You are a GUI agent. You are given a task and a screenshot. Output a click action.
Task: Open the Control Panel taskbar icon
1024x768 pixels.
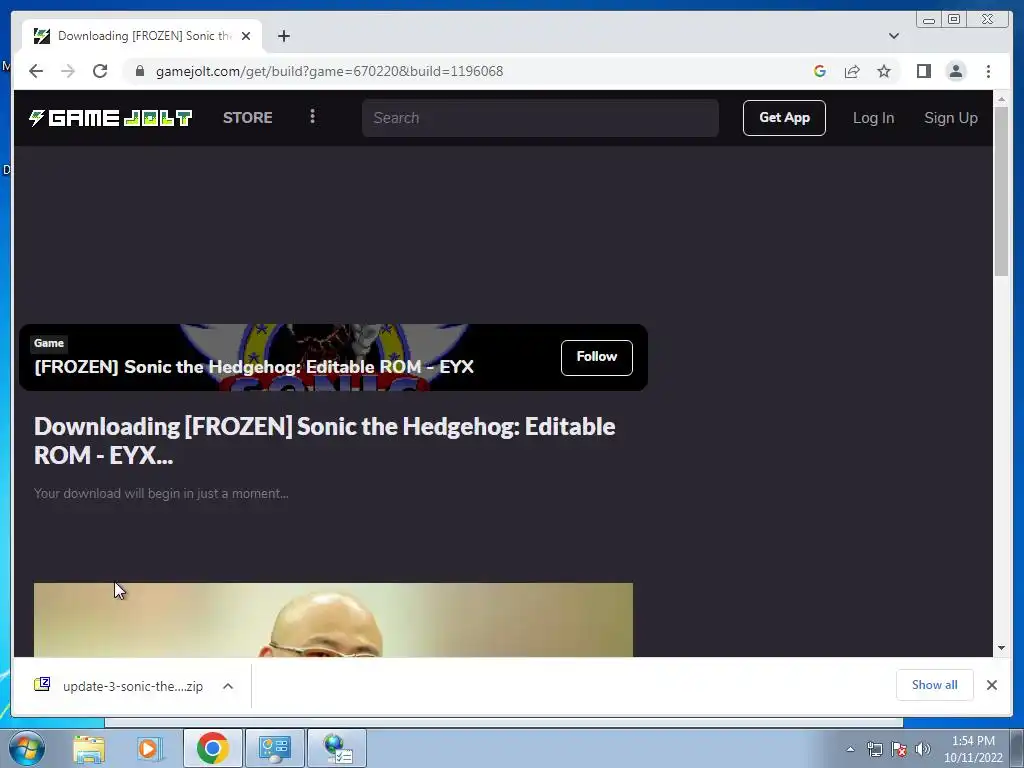point(274,748)
